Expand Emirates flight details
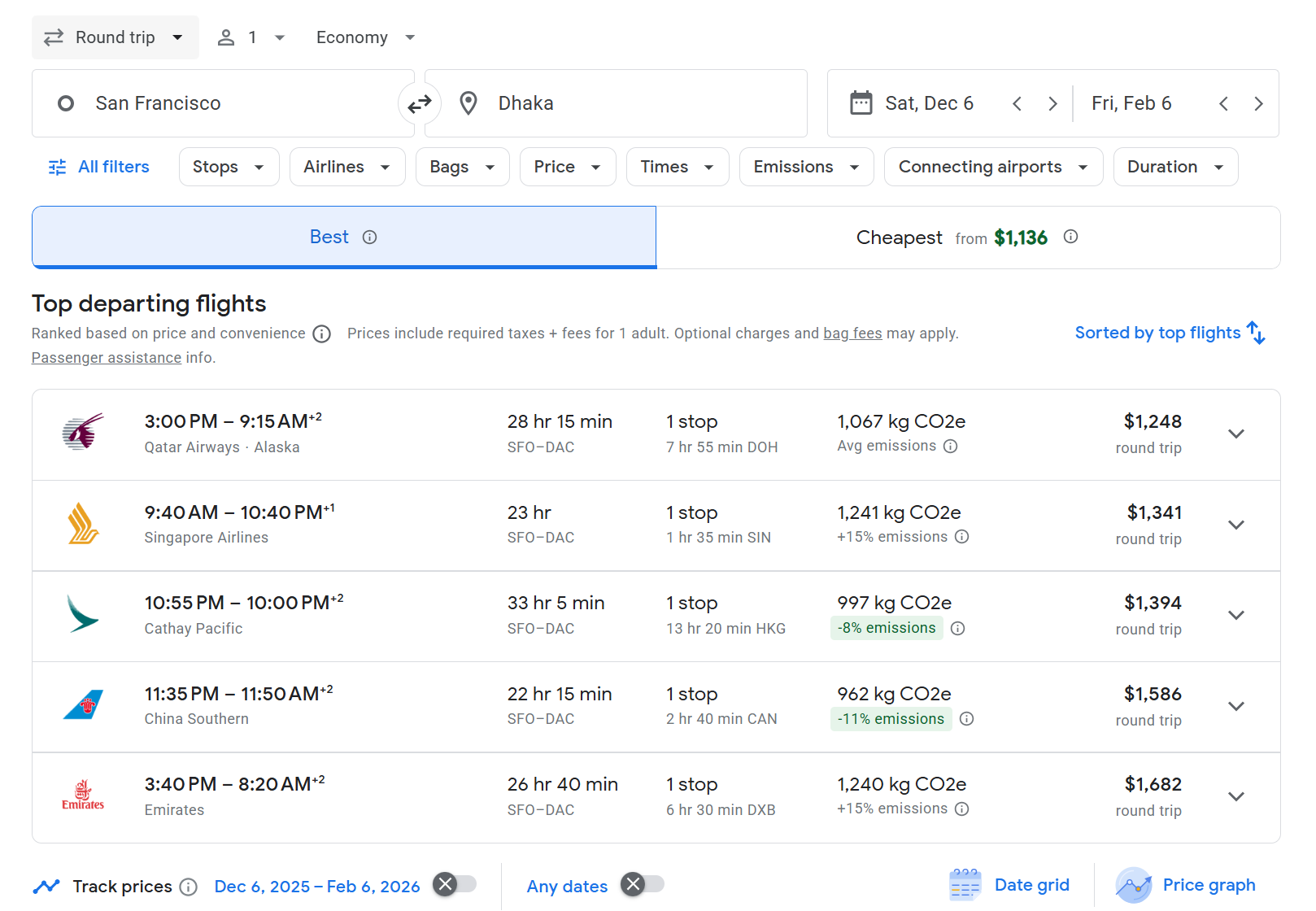Viewport: 1316px width, 911px height. pyautogui.click(x=1236, y=797)
